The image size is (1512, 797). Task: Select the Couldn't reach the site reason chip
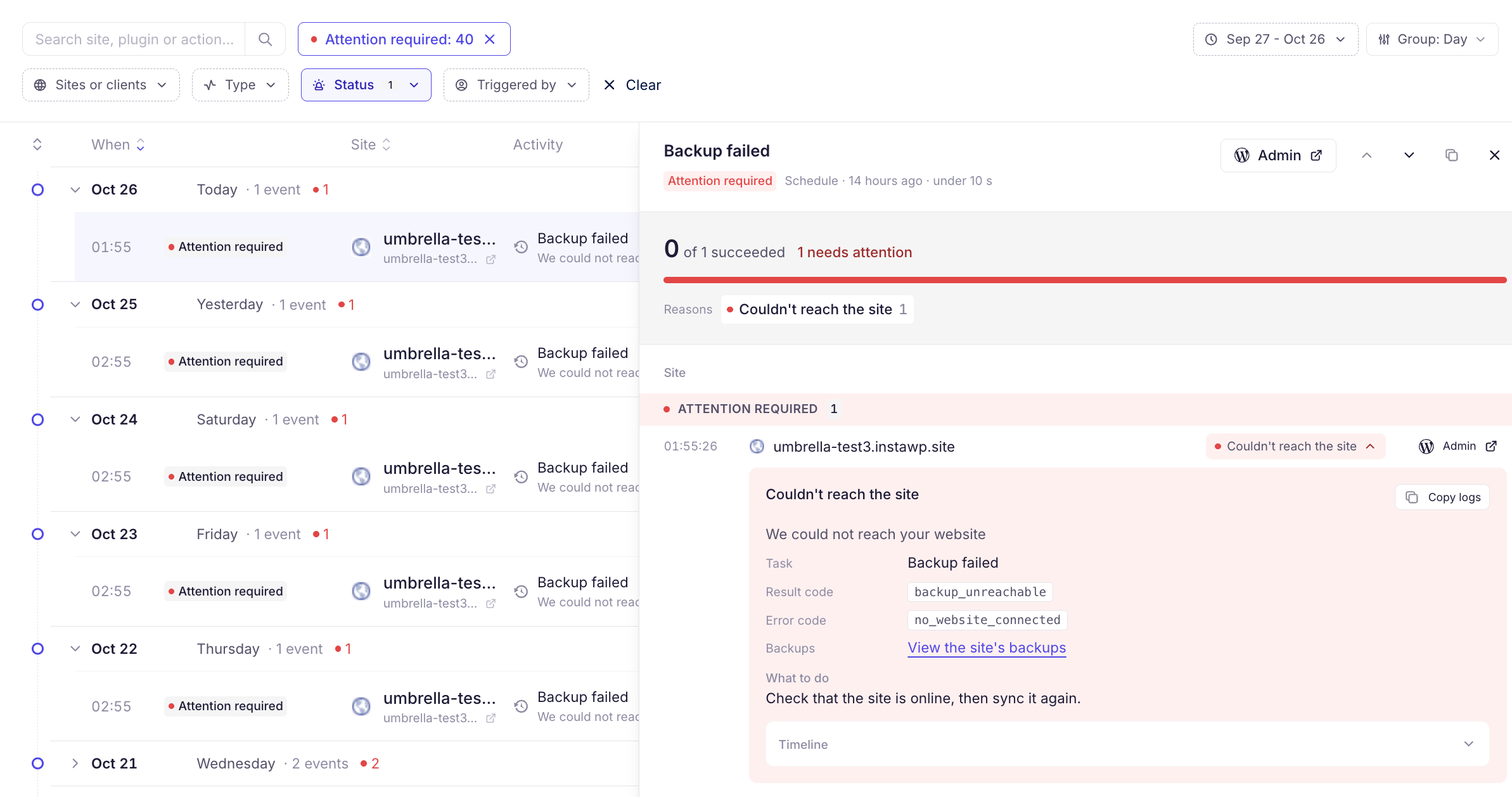coord(817,309)
